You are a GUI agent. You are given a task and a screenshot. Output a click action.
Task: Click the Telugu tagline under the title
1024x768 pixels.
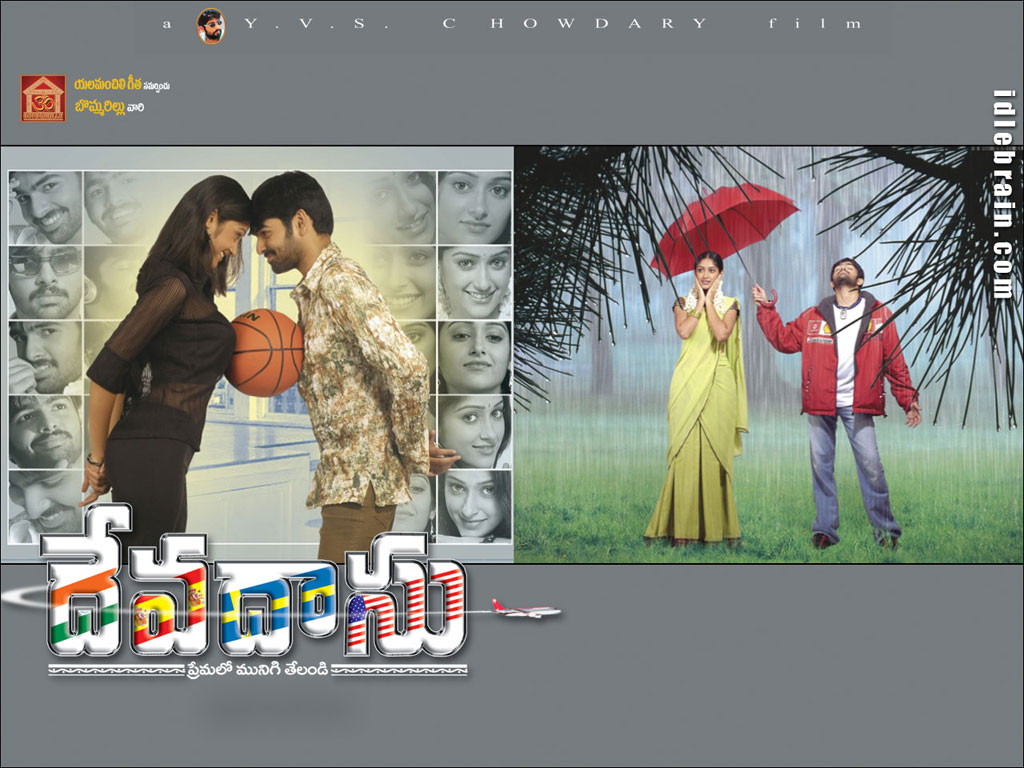coord(257,669)
